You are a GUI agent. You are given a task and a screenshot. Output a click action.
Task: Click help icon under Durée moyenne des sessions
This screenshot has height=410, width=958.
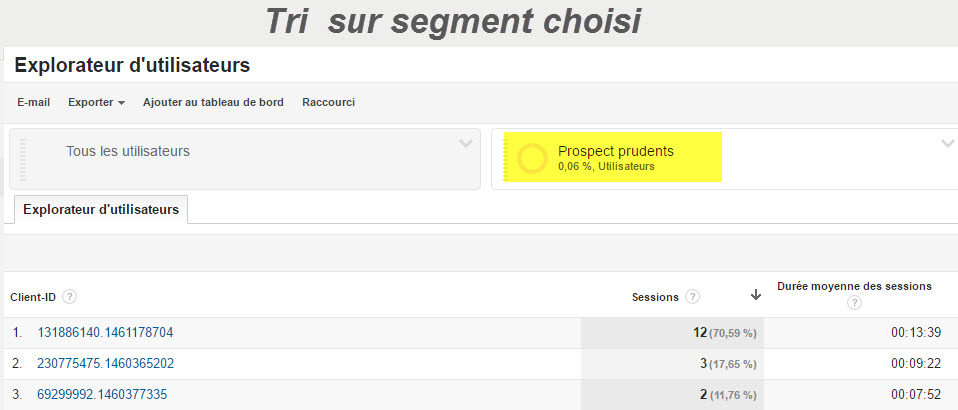click(x=854, y=302)
